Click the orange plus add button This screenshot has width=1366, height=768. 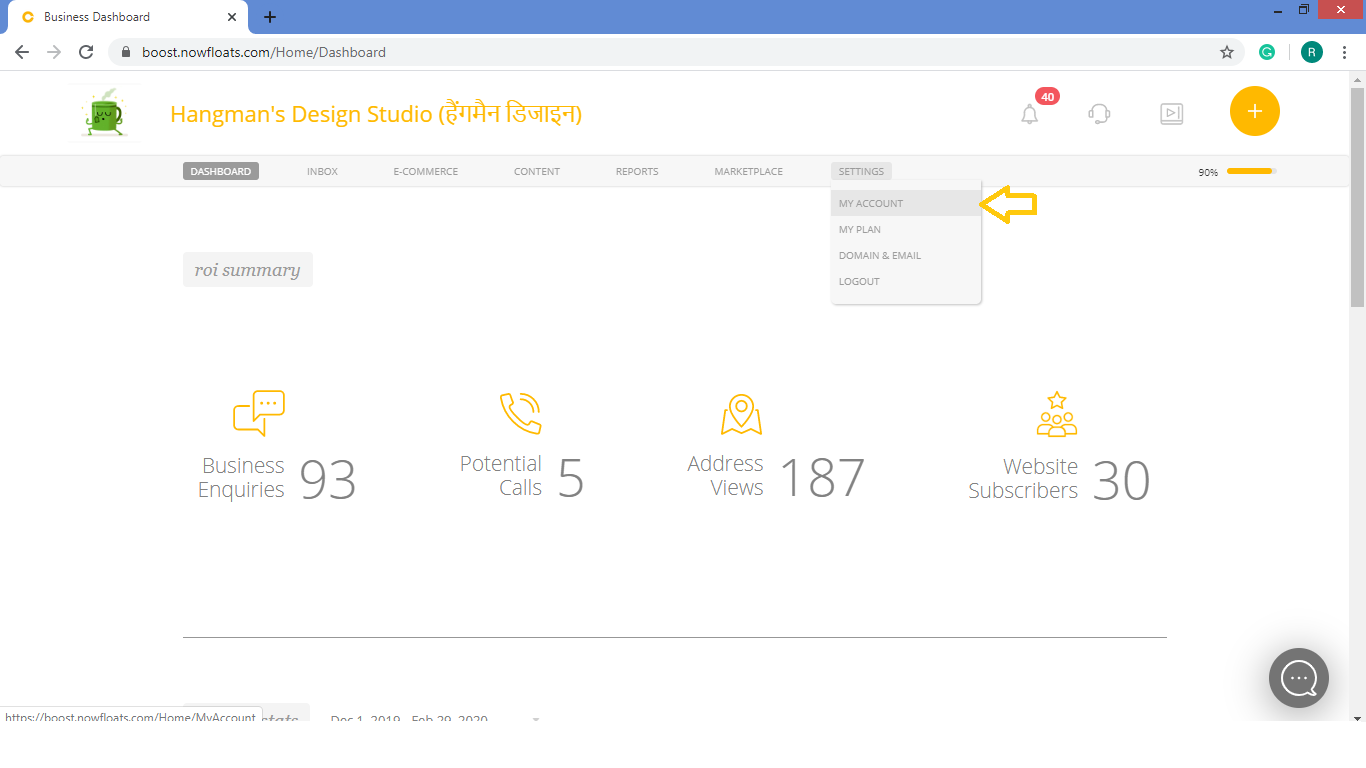tap(1255, 111)
